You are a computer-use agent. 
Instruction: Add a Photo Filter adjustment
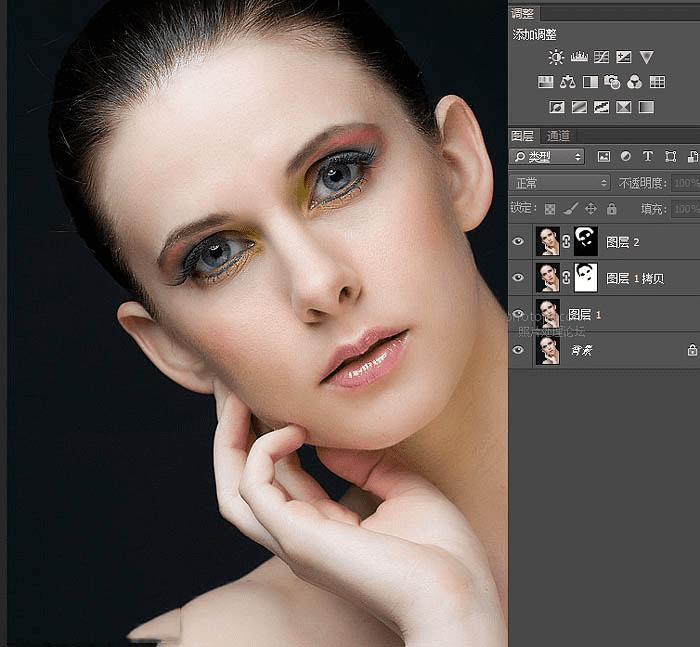click(x=612, y=82)
